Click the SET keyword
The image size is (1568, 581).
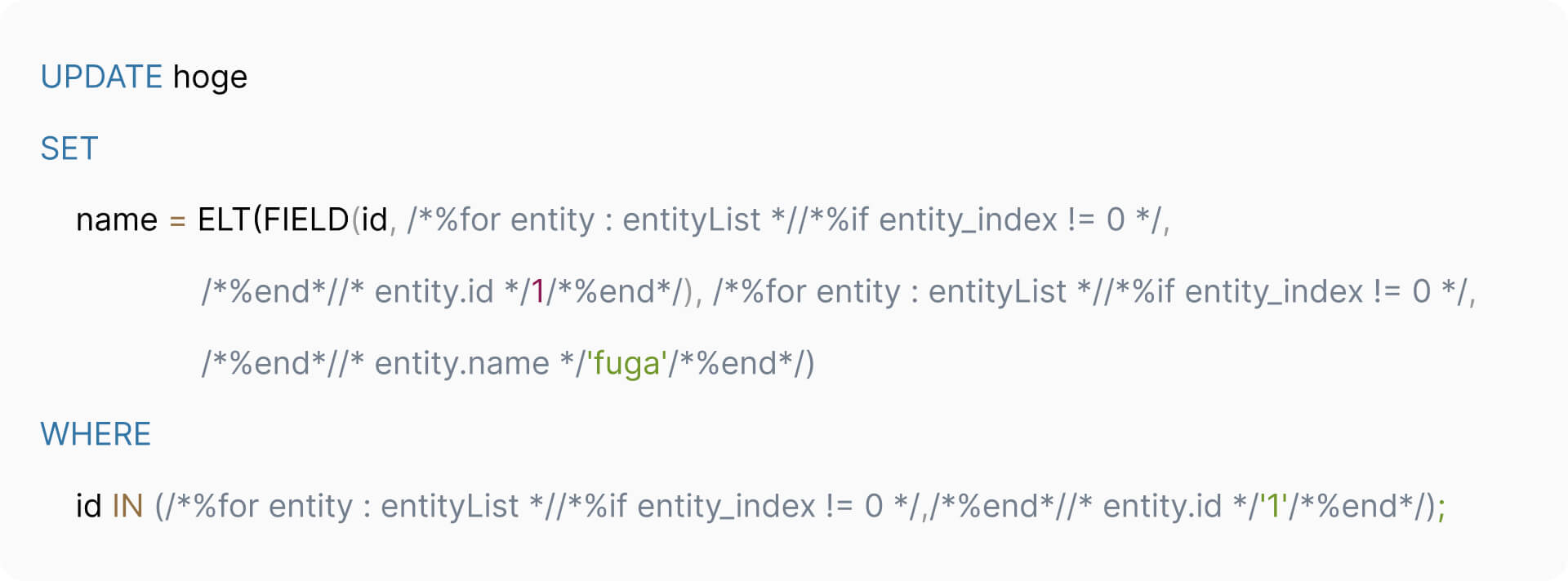pos(69,149)
